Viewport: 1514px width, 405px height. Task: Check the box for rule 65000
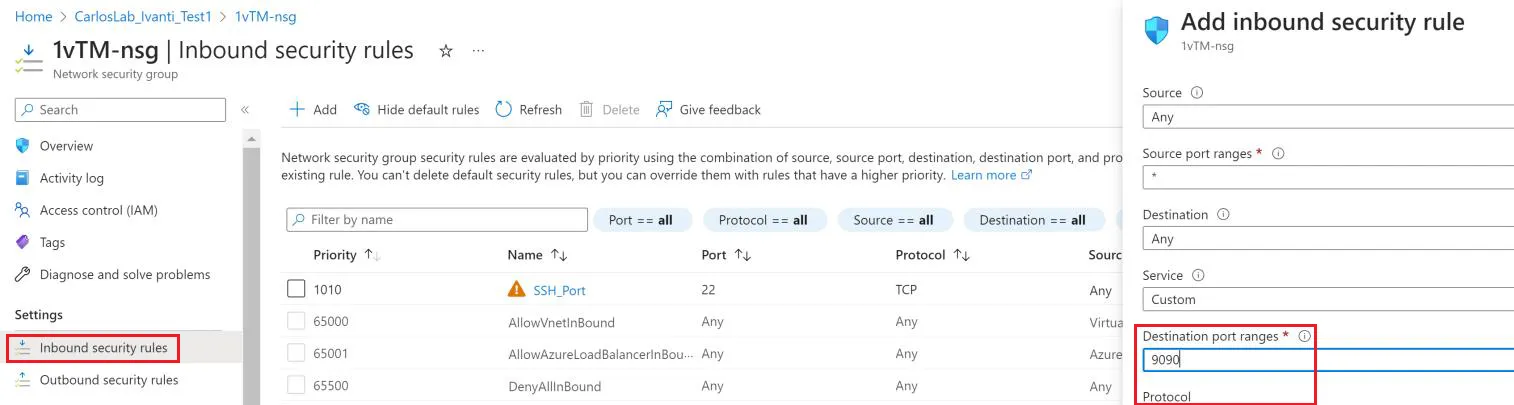coord(296,321)
